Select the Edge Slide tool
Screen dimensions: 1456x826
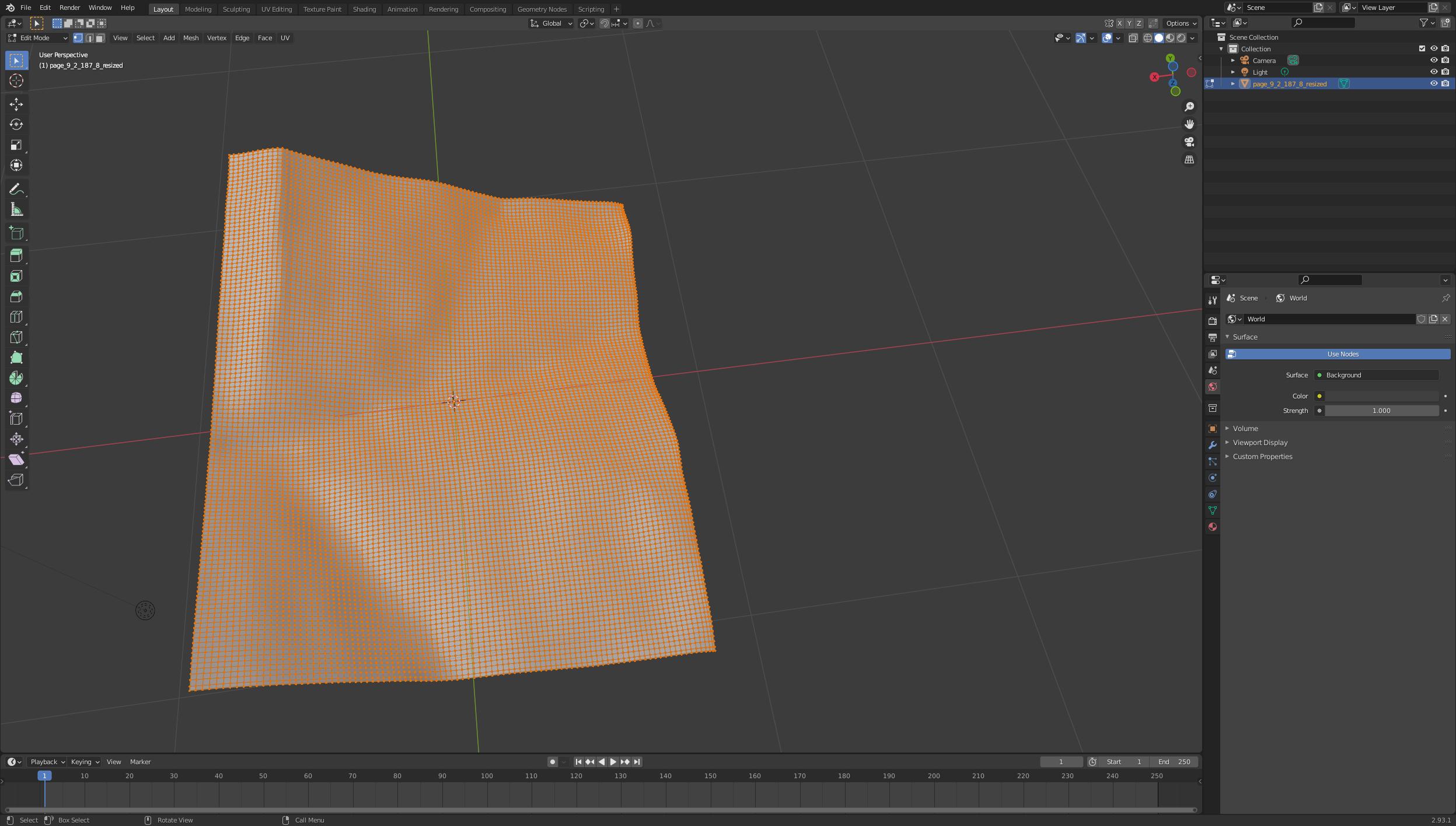pos(16,419)
